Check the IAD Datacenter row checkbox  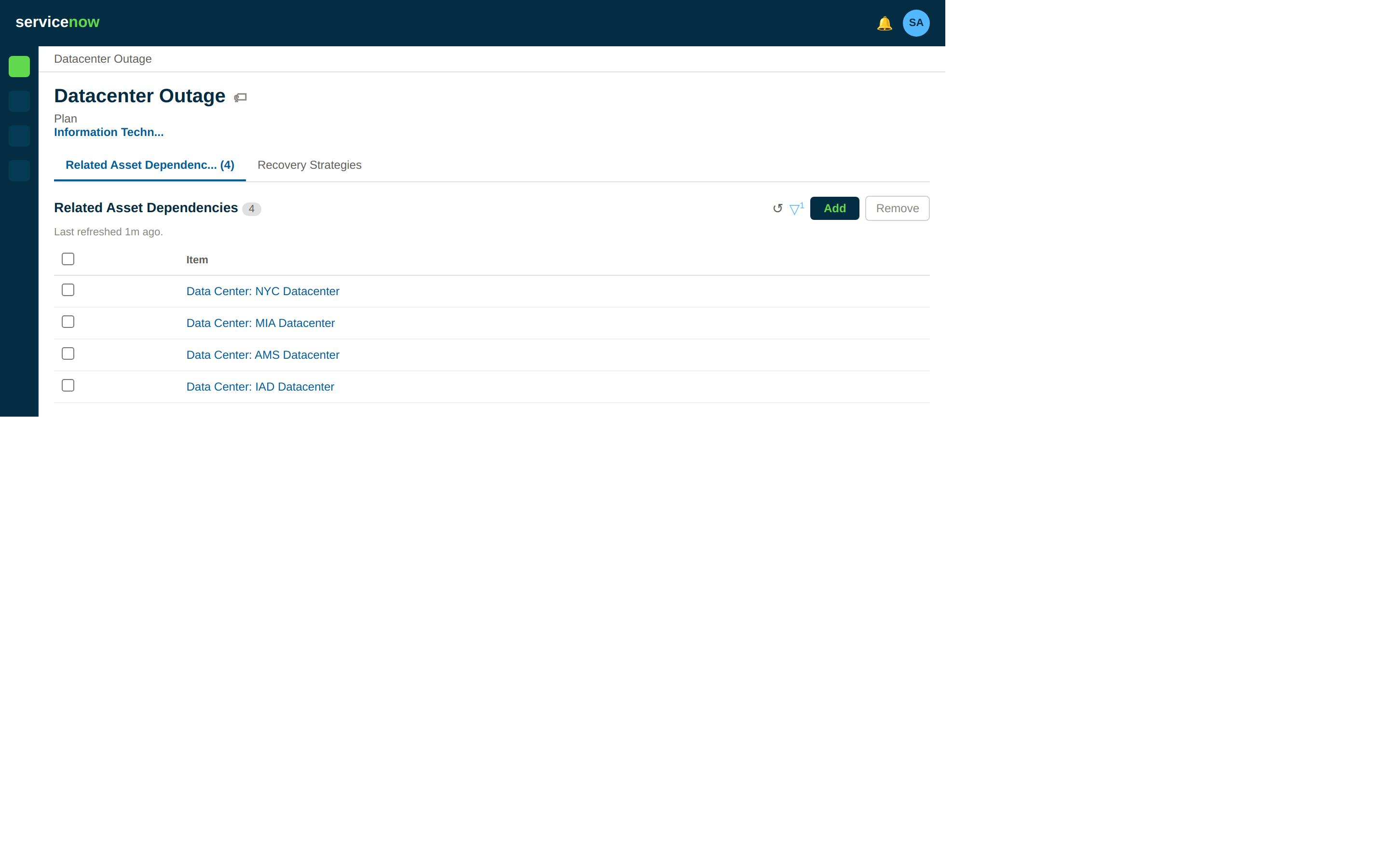pos(68,385)
